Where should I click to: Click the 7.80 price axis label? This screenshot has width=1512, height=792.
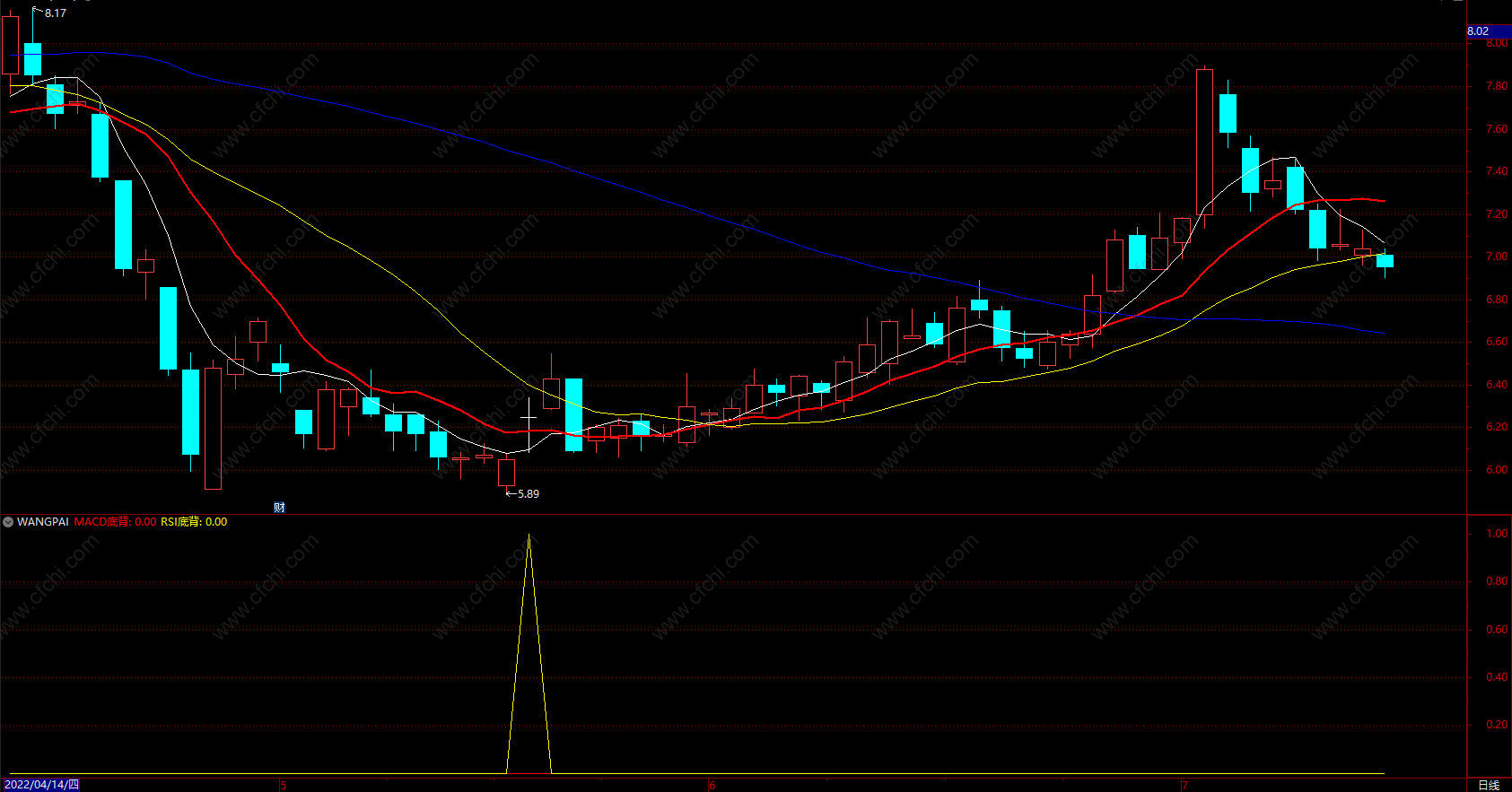[x=1497, y=87]
